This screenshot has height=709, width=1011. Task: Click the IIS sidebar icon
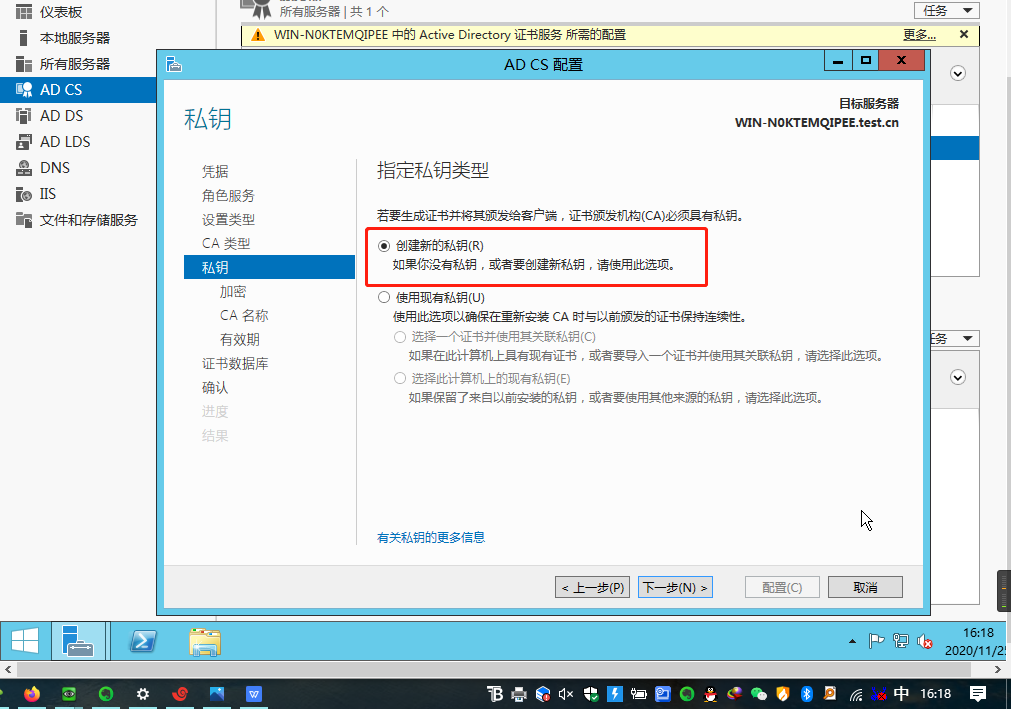[24, 194]
